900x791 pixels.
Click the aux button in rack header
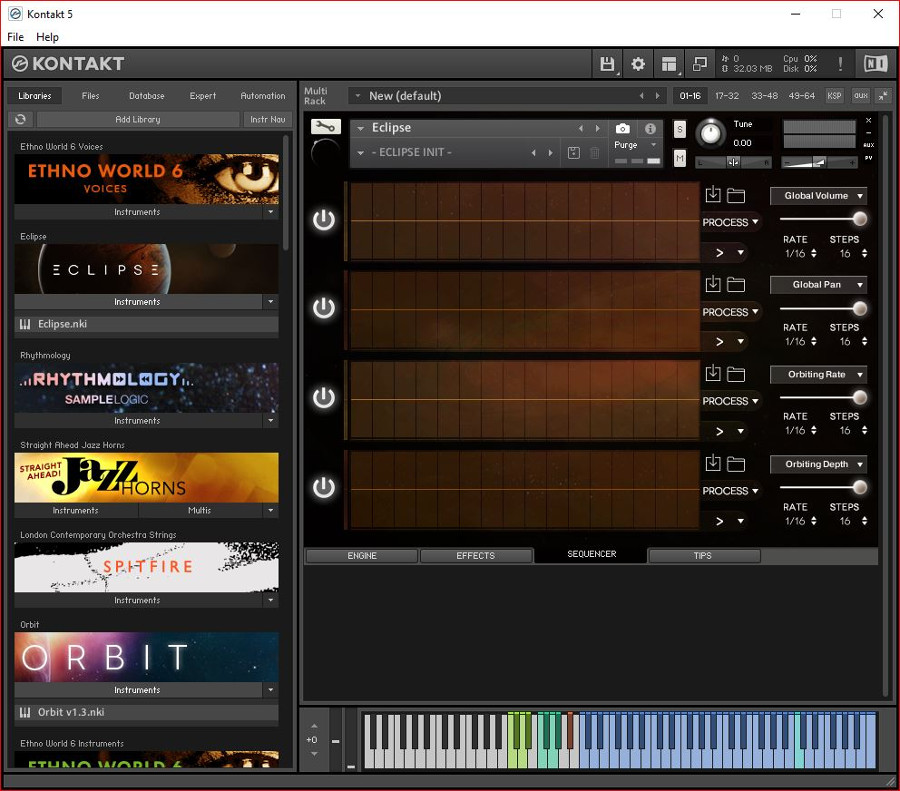point(860,96)
